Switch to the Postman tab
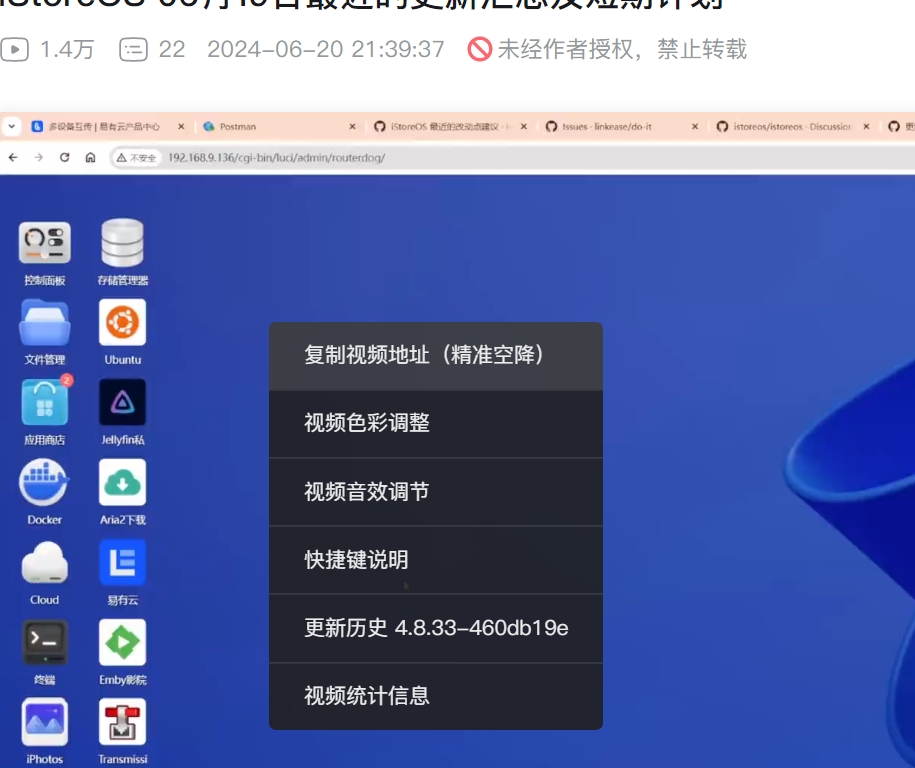This screenshot has width=915, height=768. (x=250, y=127)
